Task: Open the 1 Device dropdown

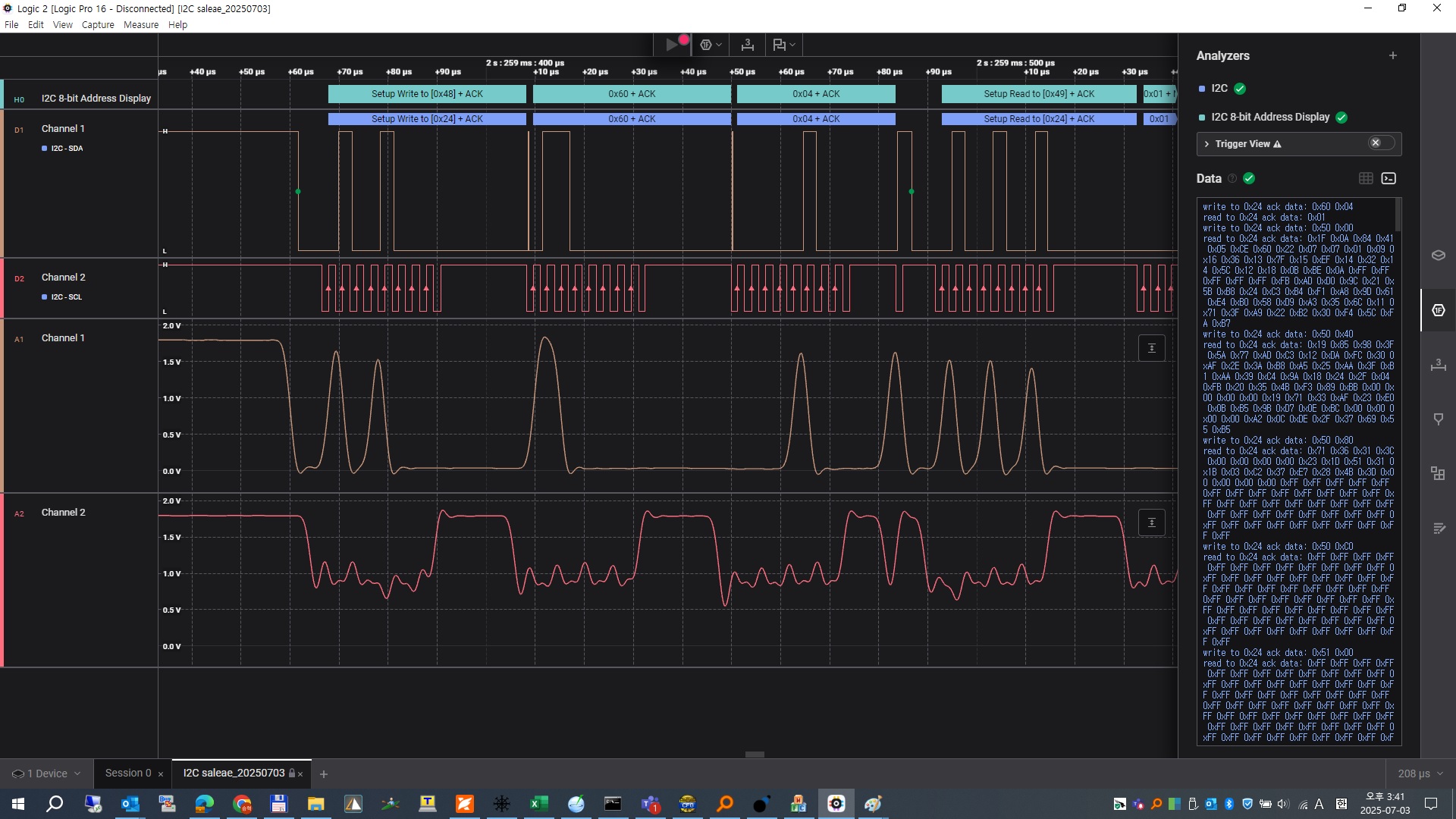Action: pyautogui.click(x=46, y=773)
